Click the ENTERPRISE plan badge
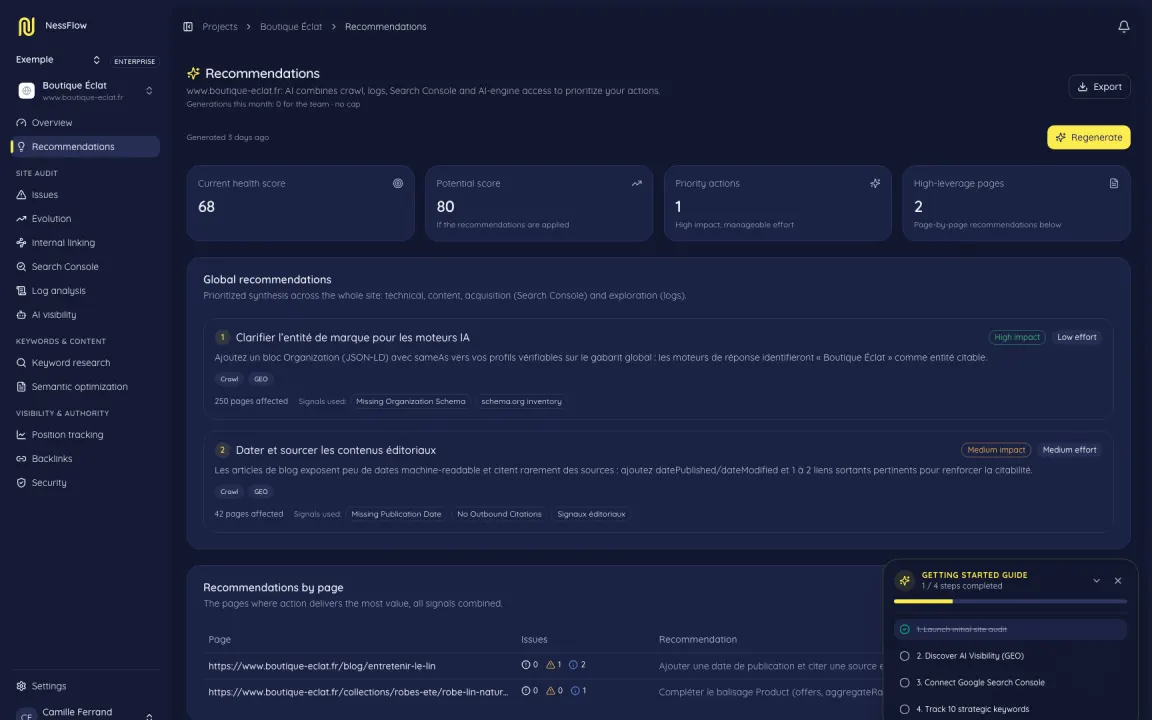1152x720 pixels. (134, 62)
